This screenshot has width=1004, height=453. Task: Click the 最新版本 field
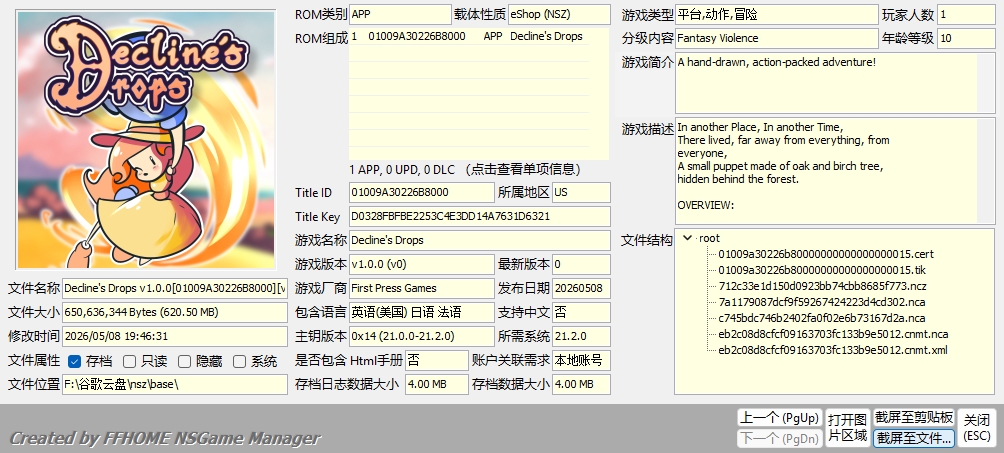581,265
